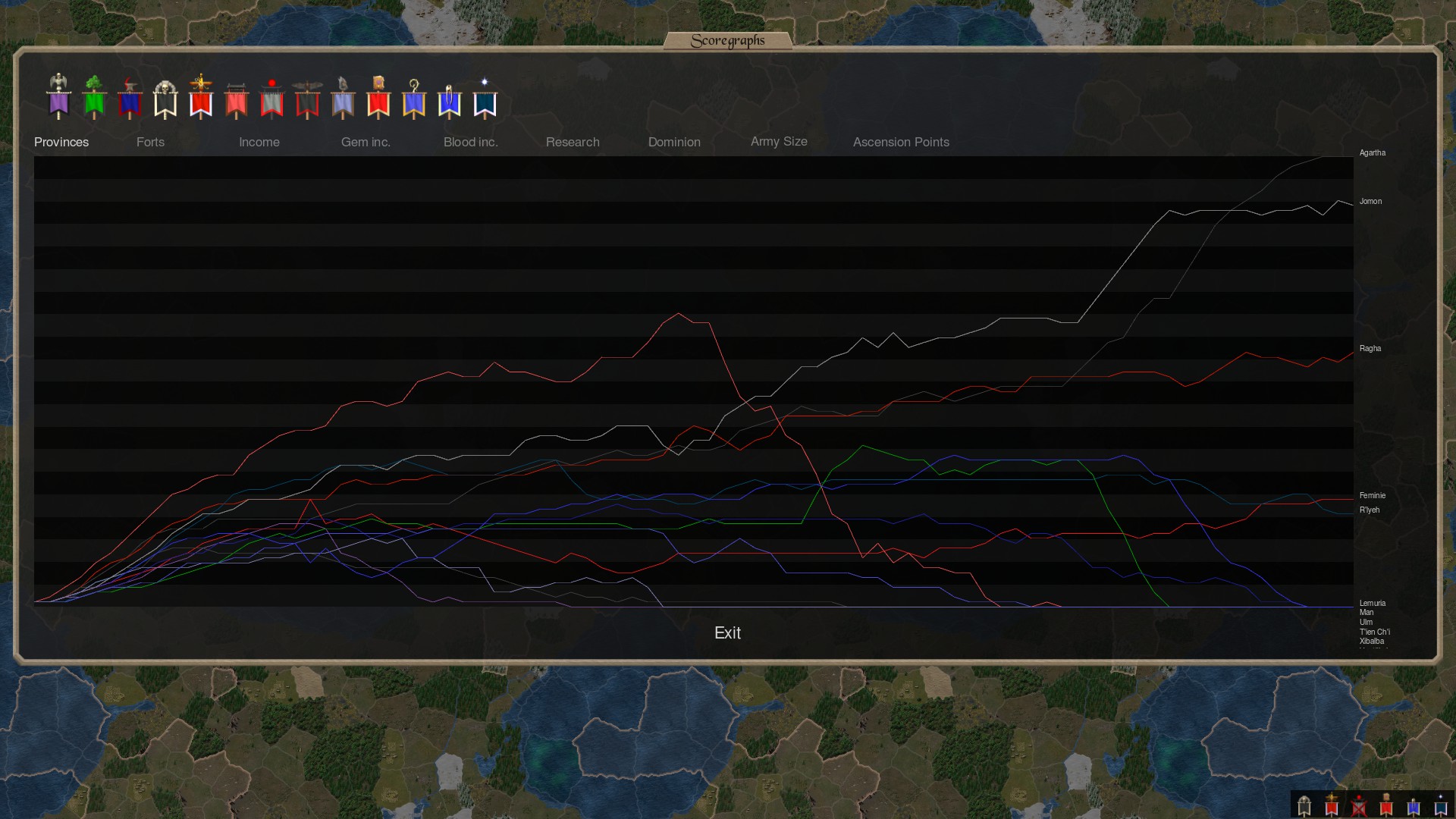The image size is (1456, 819).
Task: Switch to the Forts graph
Action: tap(150, 142)
